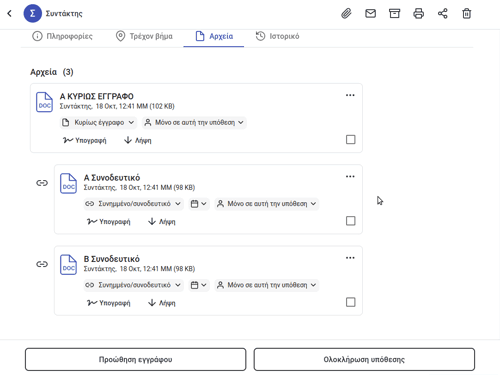The height and width of the screenshot is (376, 500).
Task: Click DOC file icon of Β Συνοδευτικό
Action: click(x=68, y=265)
